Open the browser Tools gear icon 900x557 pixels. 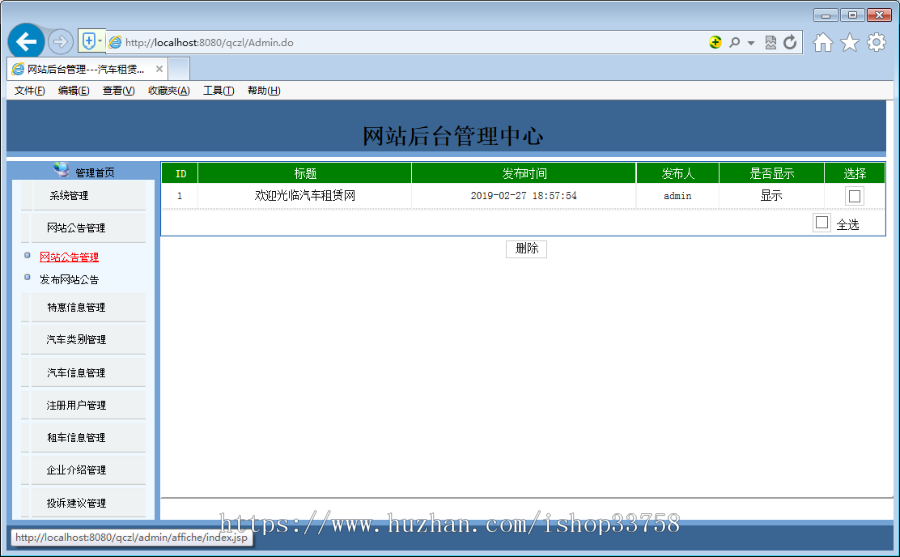pos(876,42)
